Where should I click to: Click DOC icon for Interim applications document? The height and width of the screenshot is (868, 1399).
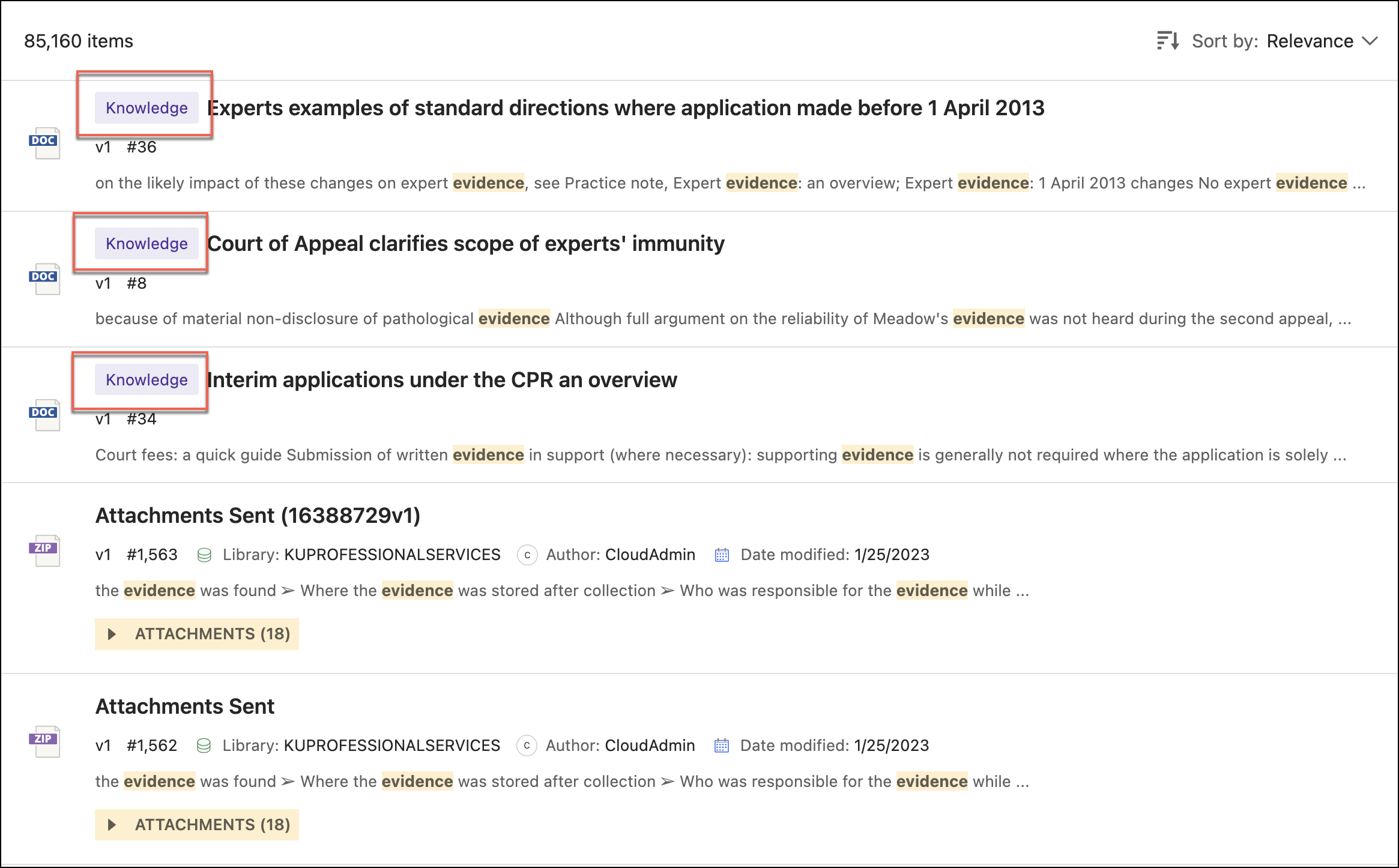click(x=45, y=415)
